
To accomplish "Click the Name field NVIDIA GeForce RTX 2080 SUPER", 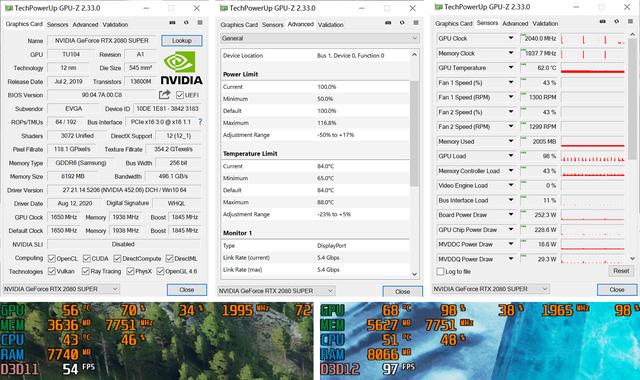I will (102, 40).
